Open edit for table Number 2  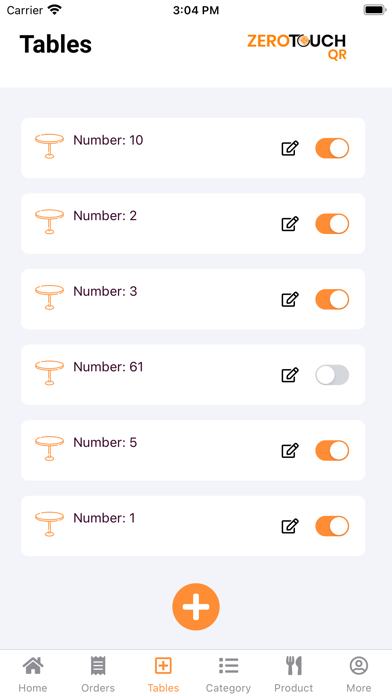click(290, 224)
